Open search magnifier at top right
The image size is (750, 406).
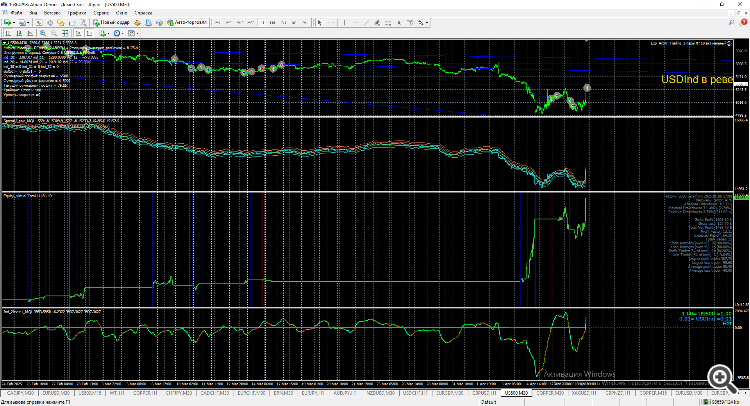[731, 22]
